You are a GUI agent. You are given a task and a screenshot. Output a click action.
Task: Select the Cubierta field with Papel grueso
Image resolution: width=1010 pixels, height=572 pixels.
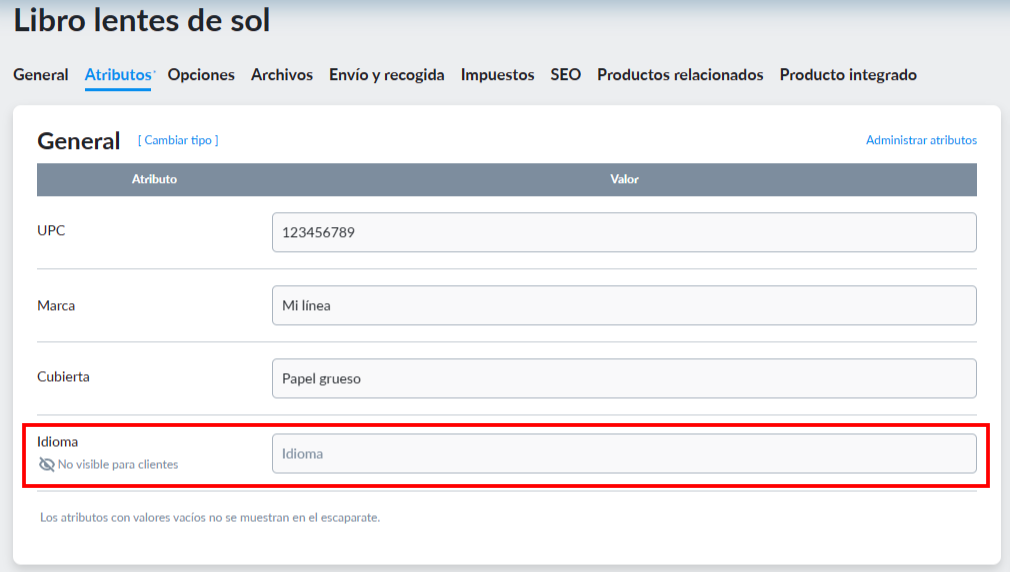pyautogui.click(x=624, y=378)
